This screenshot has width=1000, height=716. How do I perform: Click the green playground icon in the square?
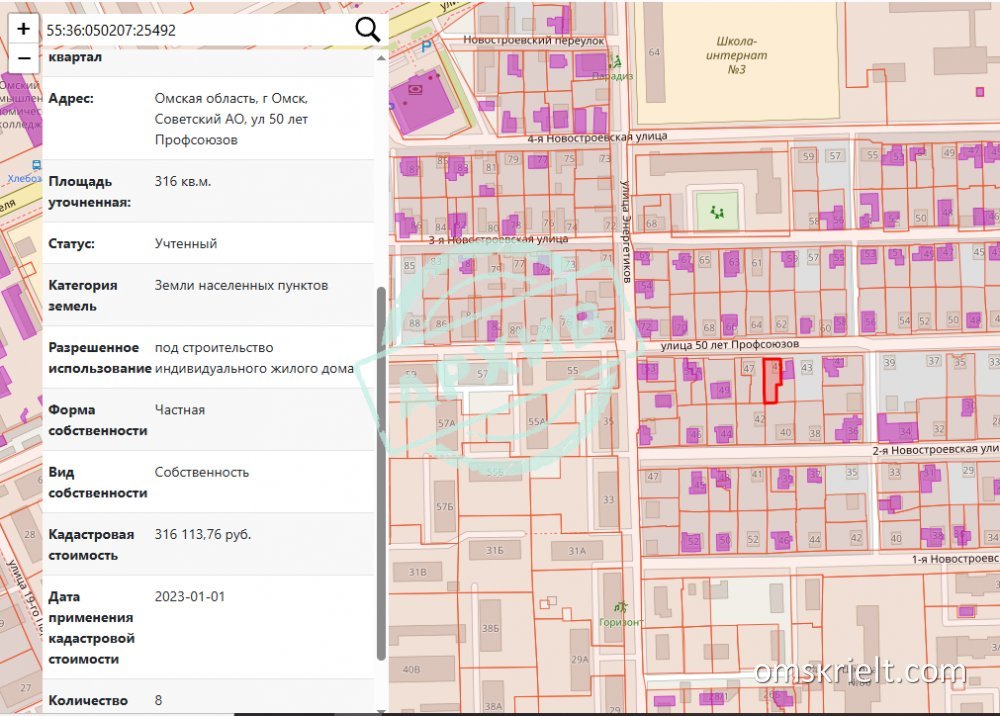716,211
